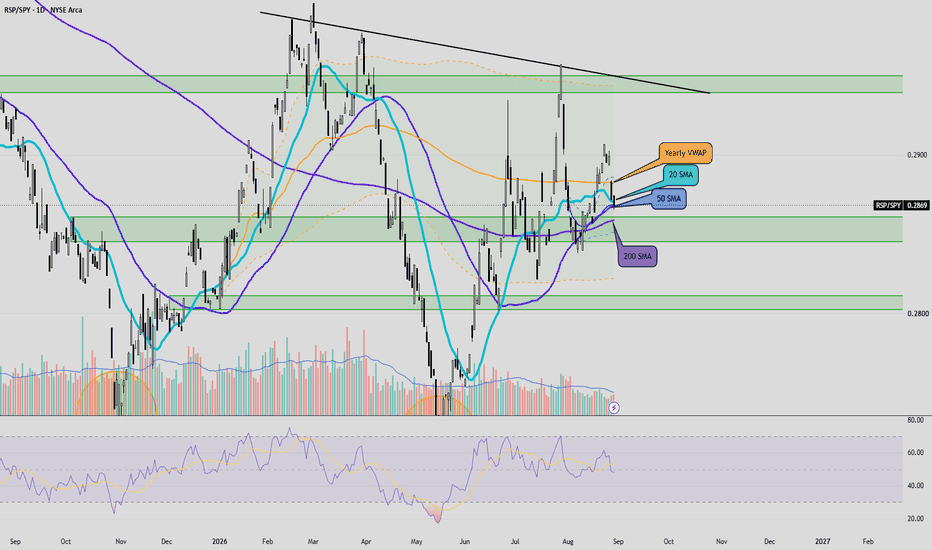This screenshot has width=932, height=550.
Task: Click the Mar label on time axis
Action: point(313,542)
